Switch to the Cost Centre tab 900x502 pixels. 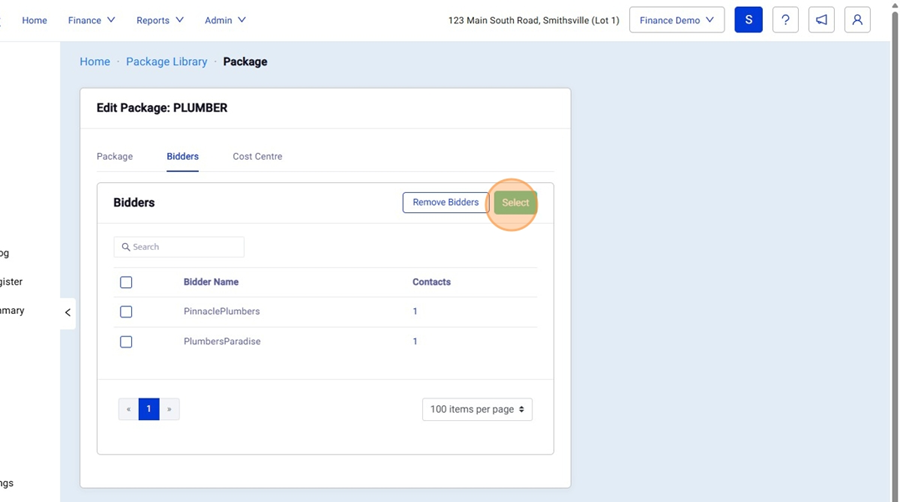(257, 157)
